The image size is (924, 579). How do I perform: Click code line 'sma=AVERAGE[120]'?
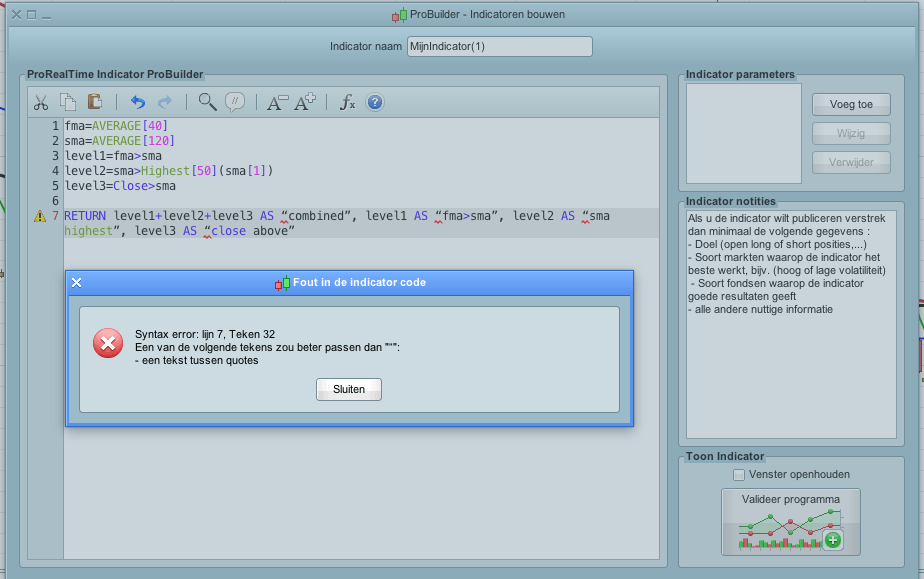point(120,141)
